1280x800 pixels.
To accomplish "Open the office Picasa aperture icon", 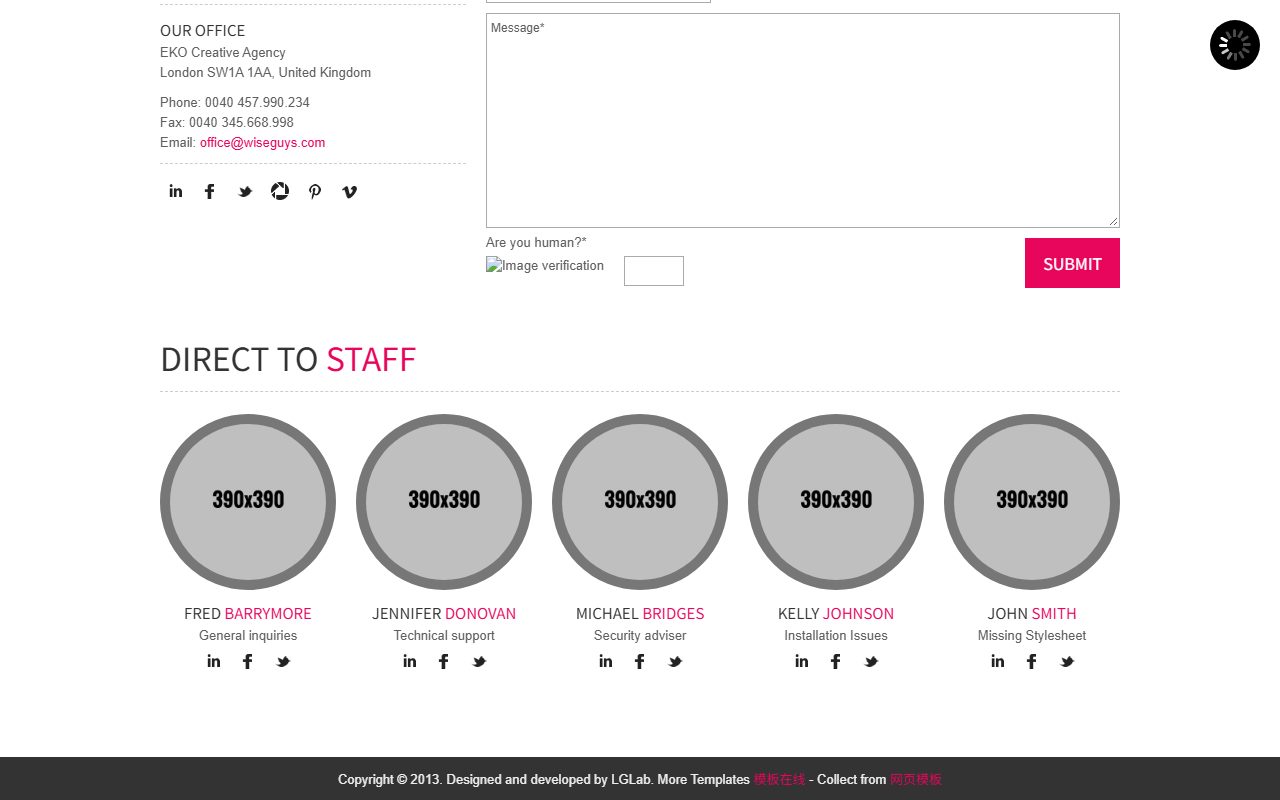I will point(280,191).
